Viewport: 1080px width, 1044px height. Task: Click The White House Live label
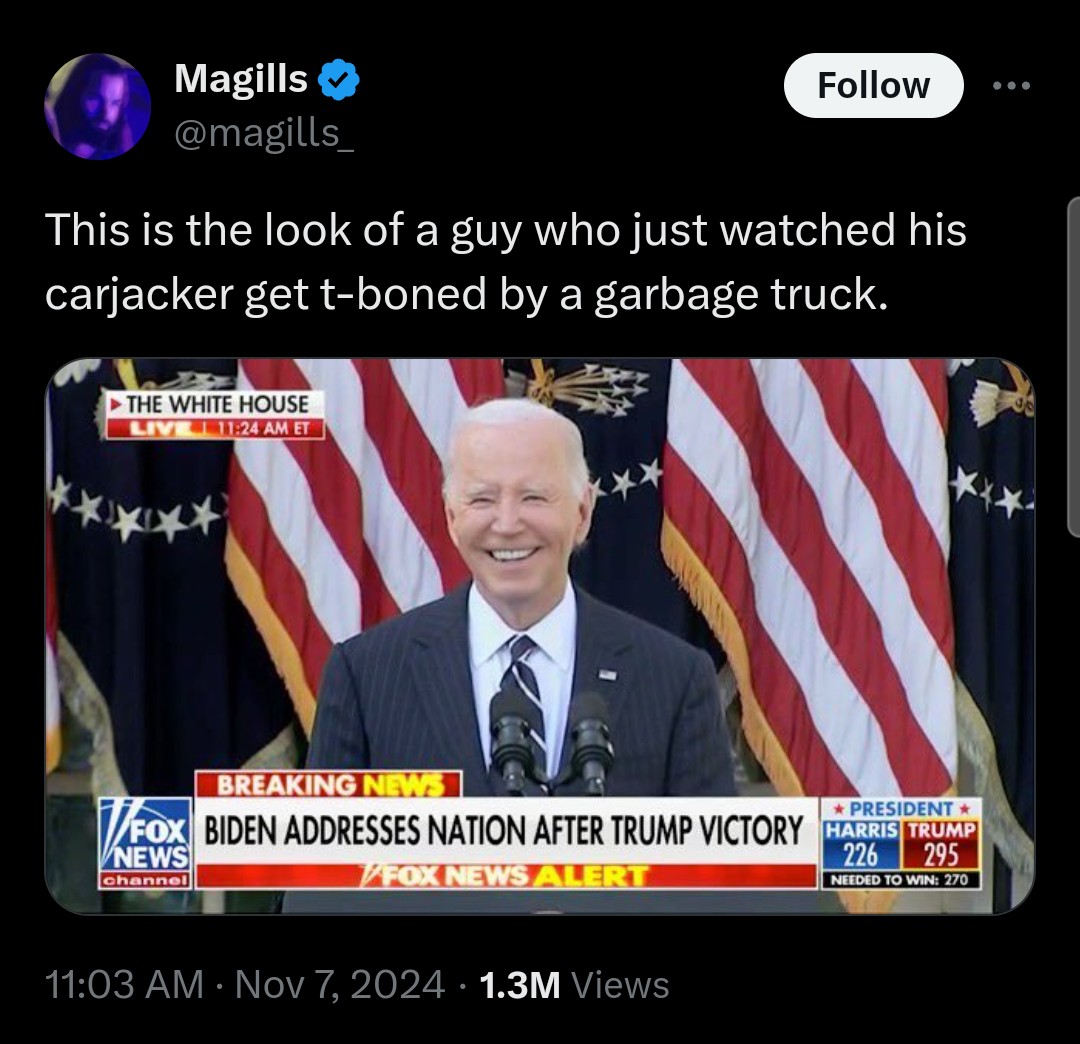215,415
